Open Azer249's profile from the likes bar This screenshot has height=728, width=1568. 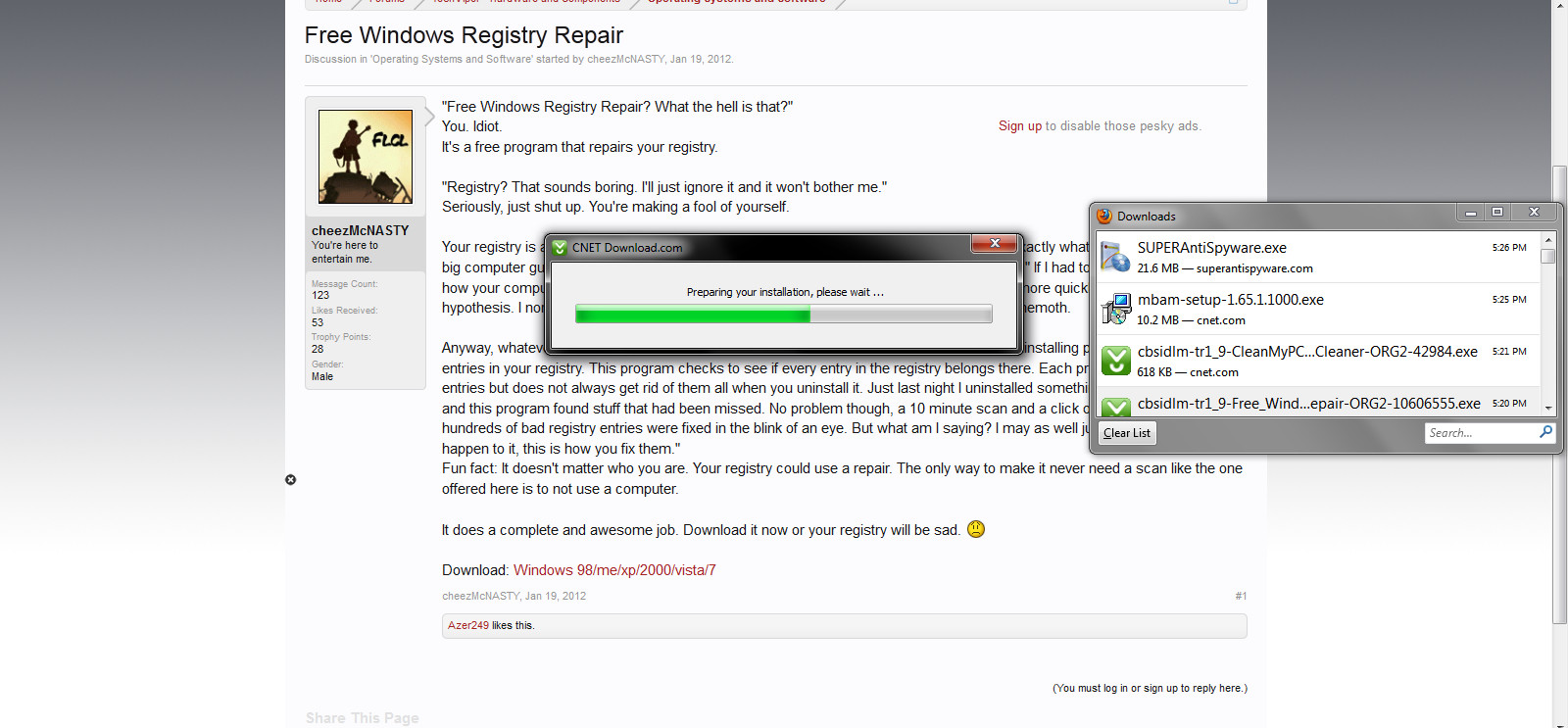coord(468,625)
